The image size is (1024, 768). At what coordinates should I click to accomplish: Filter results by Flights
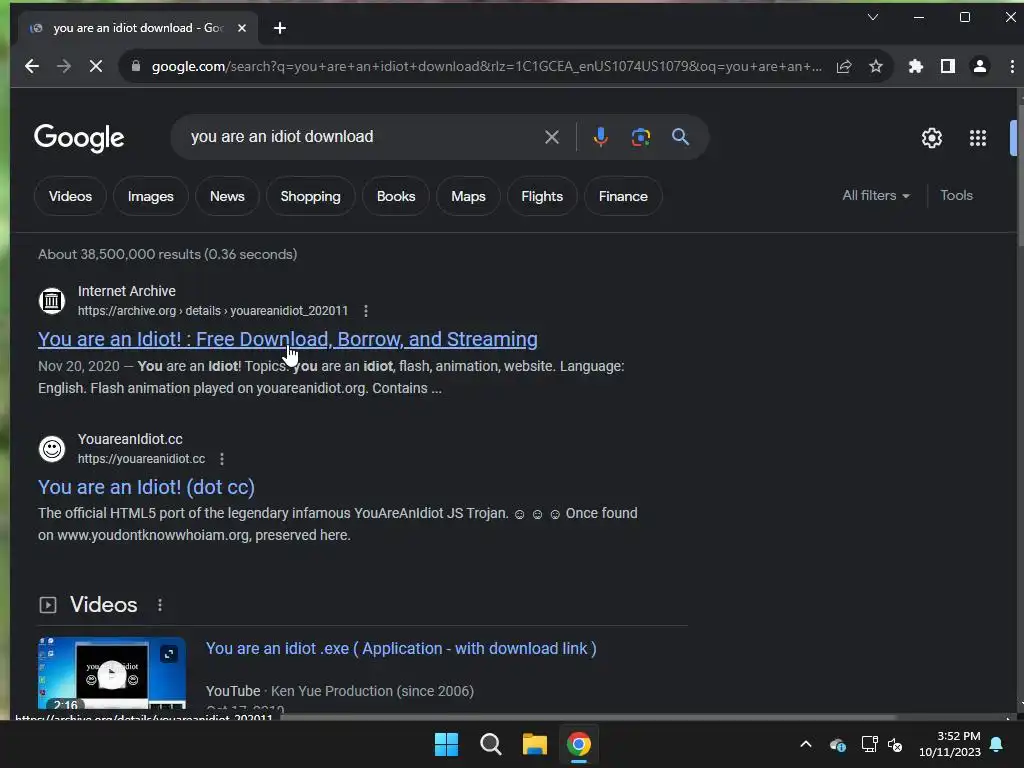(541, 196)
